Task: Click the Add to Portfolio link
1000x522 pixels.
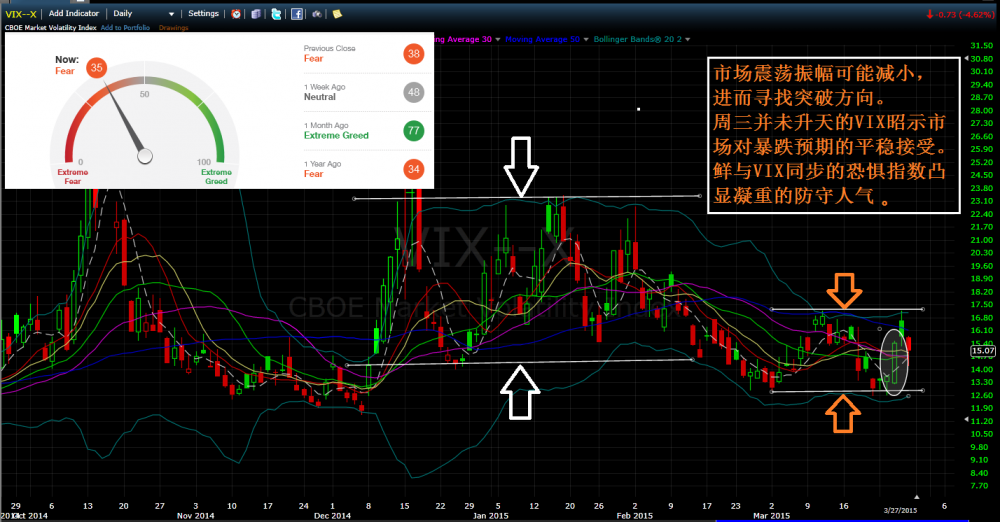Action: coord(124,27)
